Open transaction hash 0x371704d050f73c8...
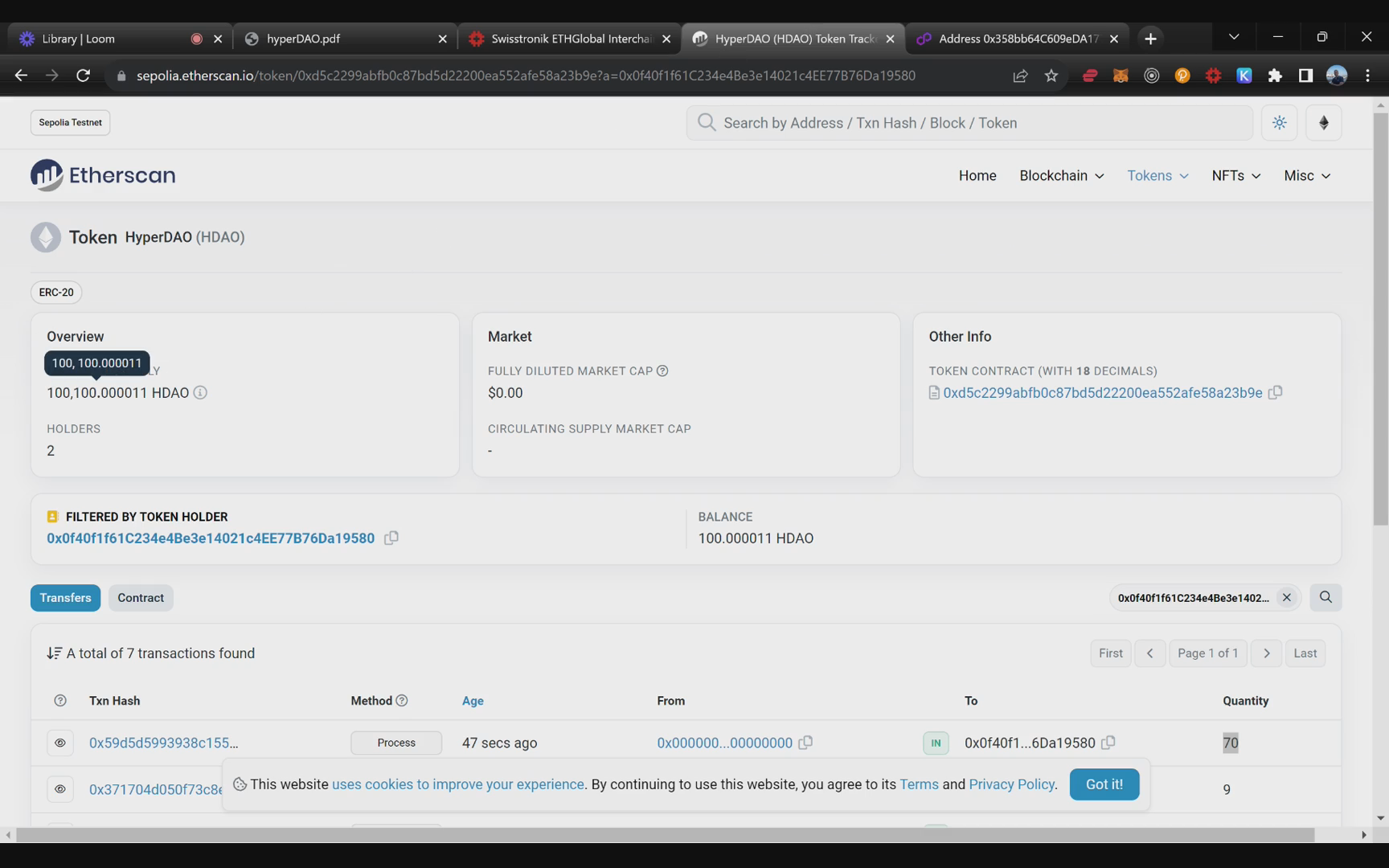 click(156, 789)
